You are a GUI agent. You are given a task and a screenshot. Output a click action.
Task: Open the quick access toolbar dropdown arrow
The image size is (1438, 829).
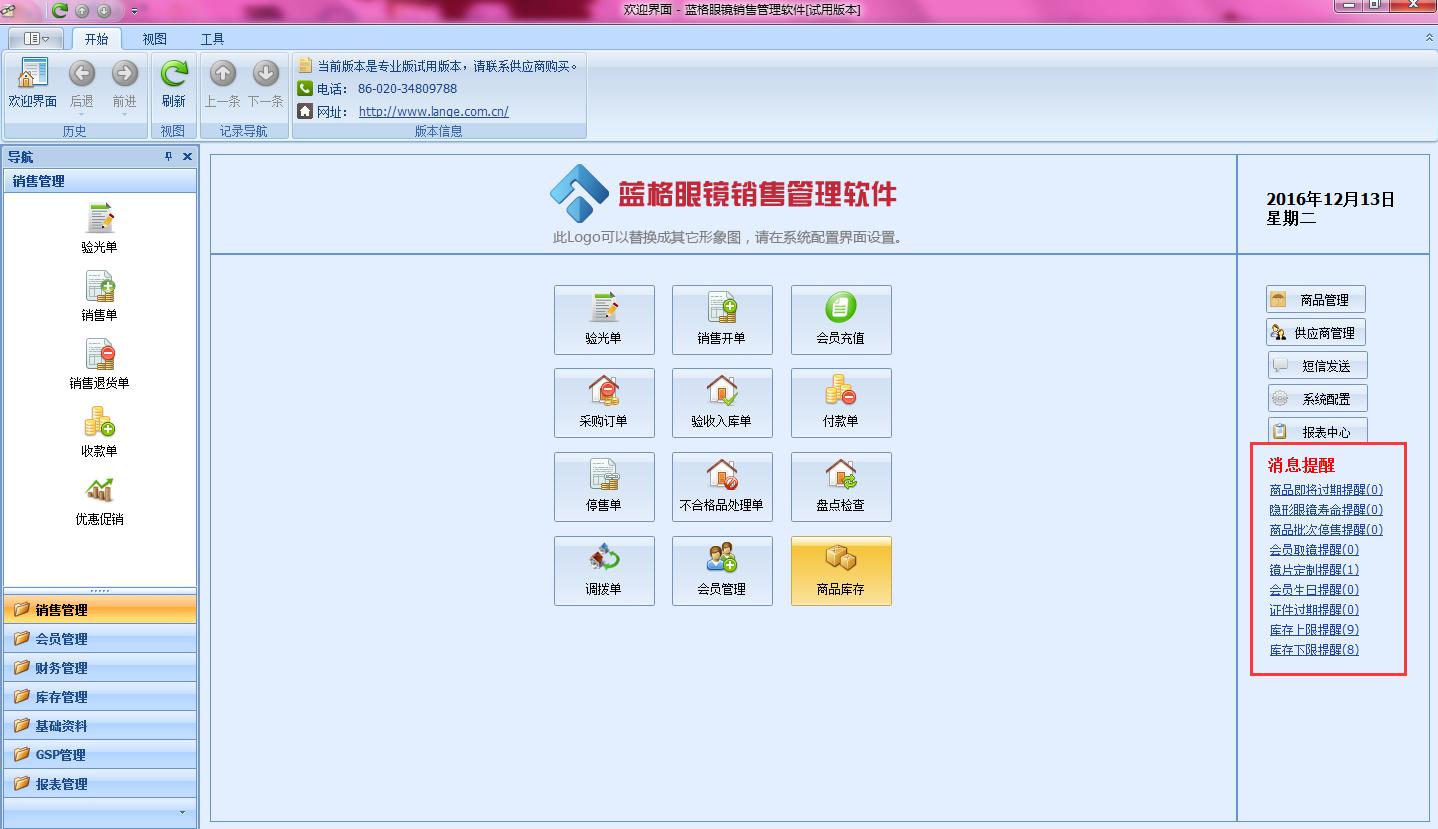[x=135, y=11]
